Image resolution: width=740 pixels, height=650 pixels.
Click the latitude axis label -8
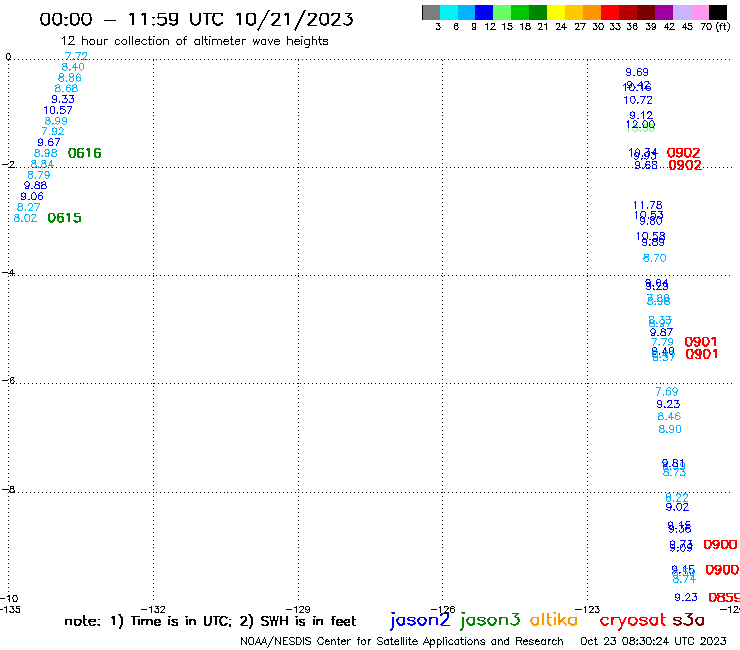point(8,490)
